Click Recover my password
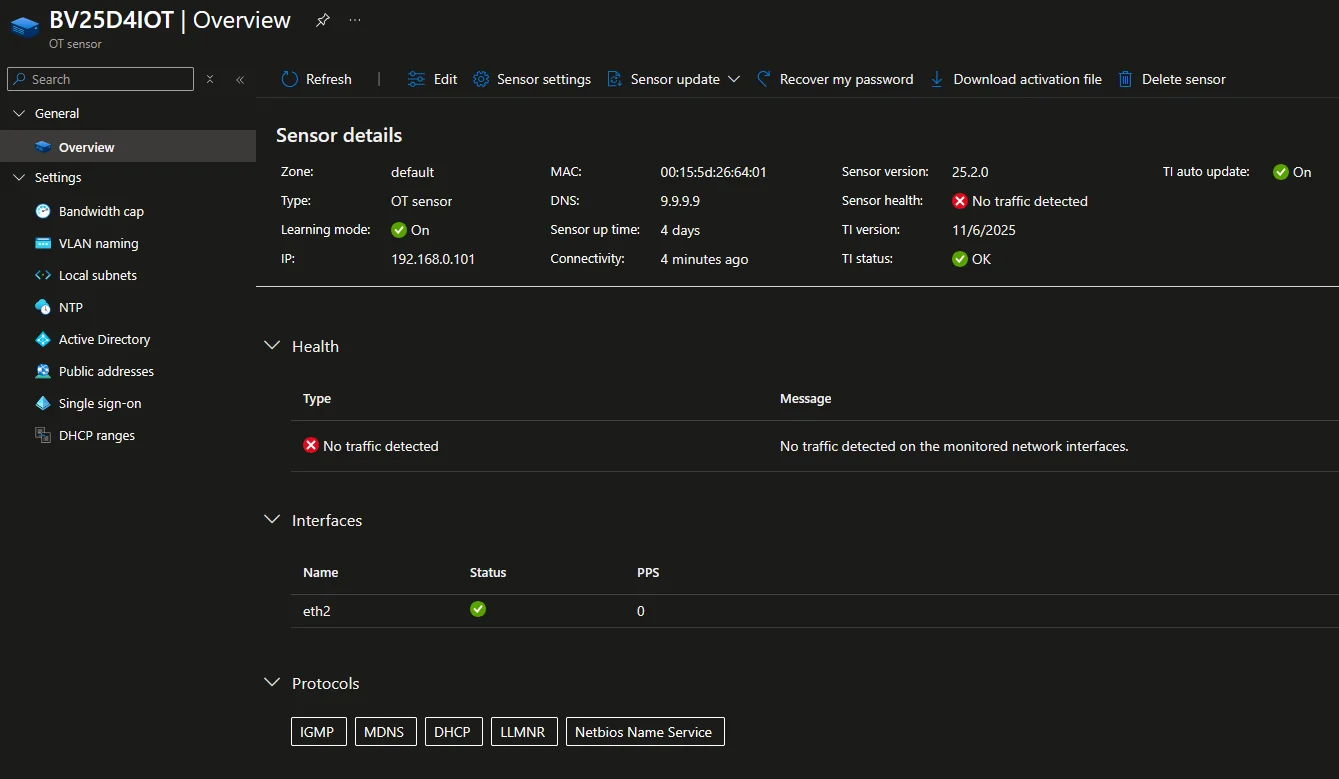This screenshot has height=779, width=1339. click(x=845, y=79)
